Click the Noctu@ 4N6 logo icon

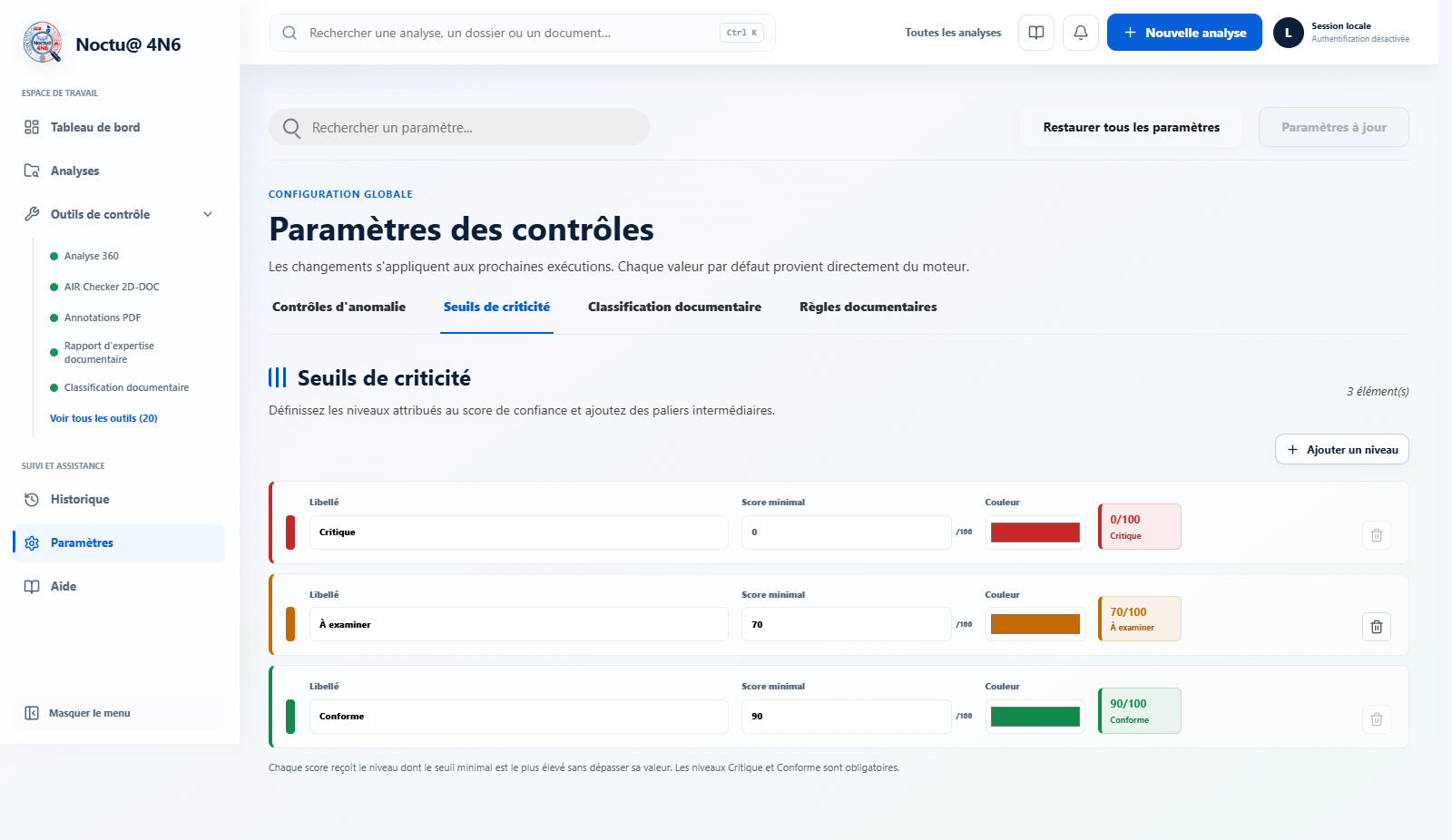point(42,43)
